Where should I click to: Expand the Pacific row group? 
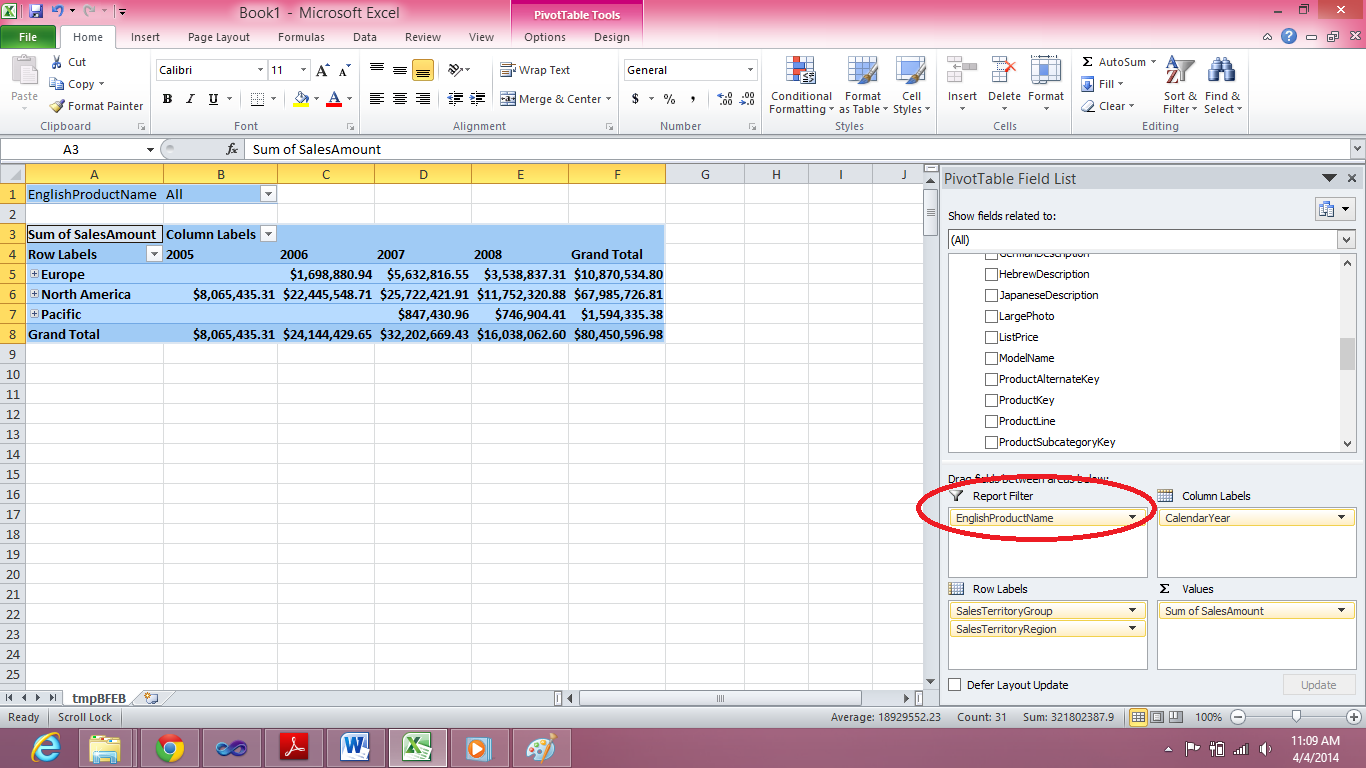pyautogui.click(x=35, y=314)
